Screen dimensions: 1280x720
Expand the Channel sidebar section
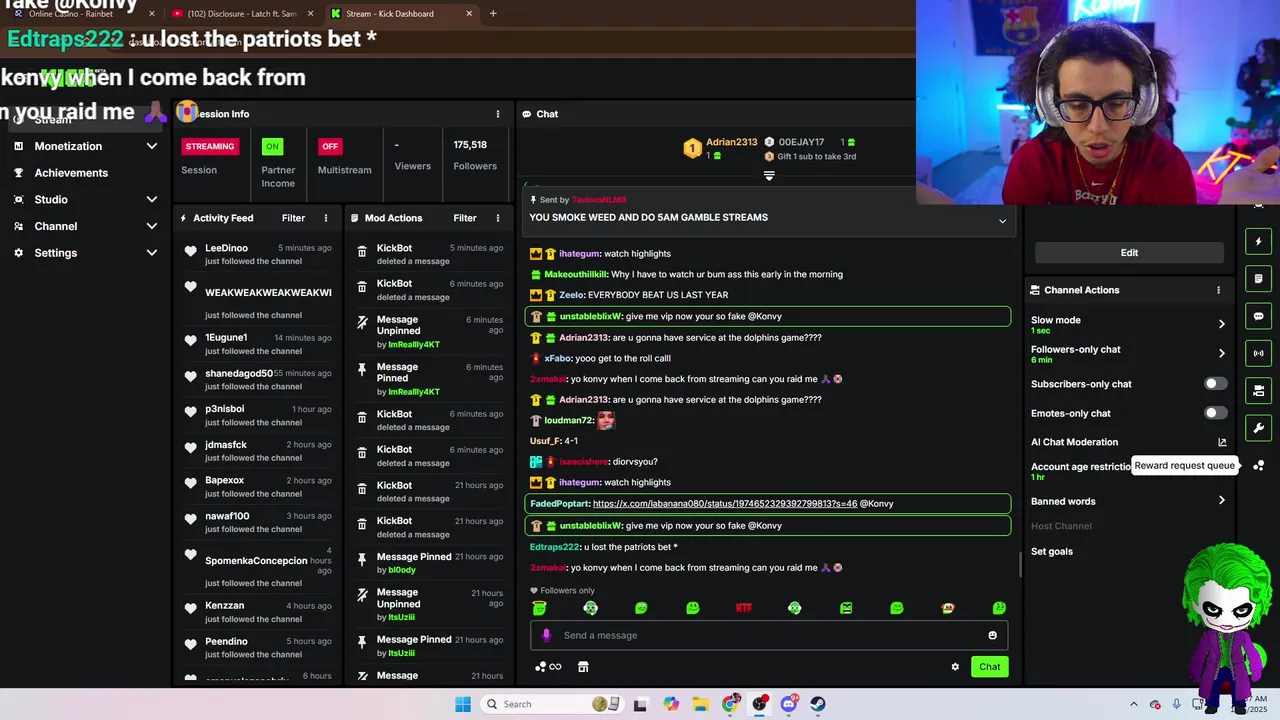[152, 226]
